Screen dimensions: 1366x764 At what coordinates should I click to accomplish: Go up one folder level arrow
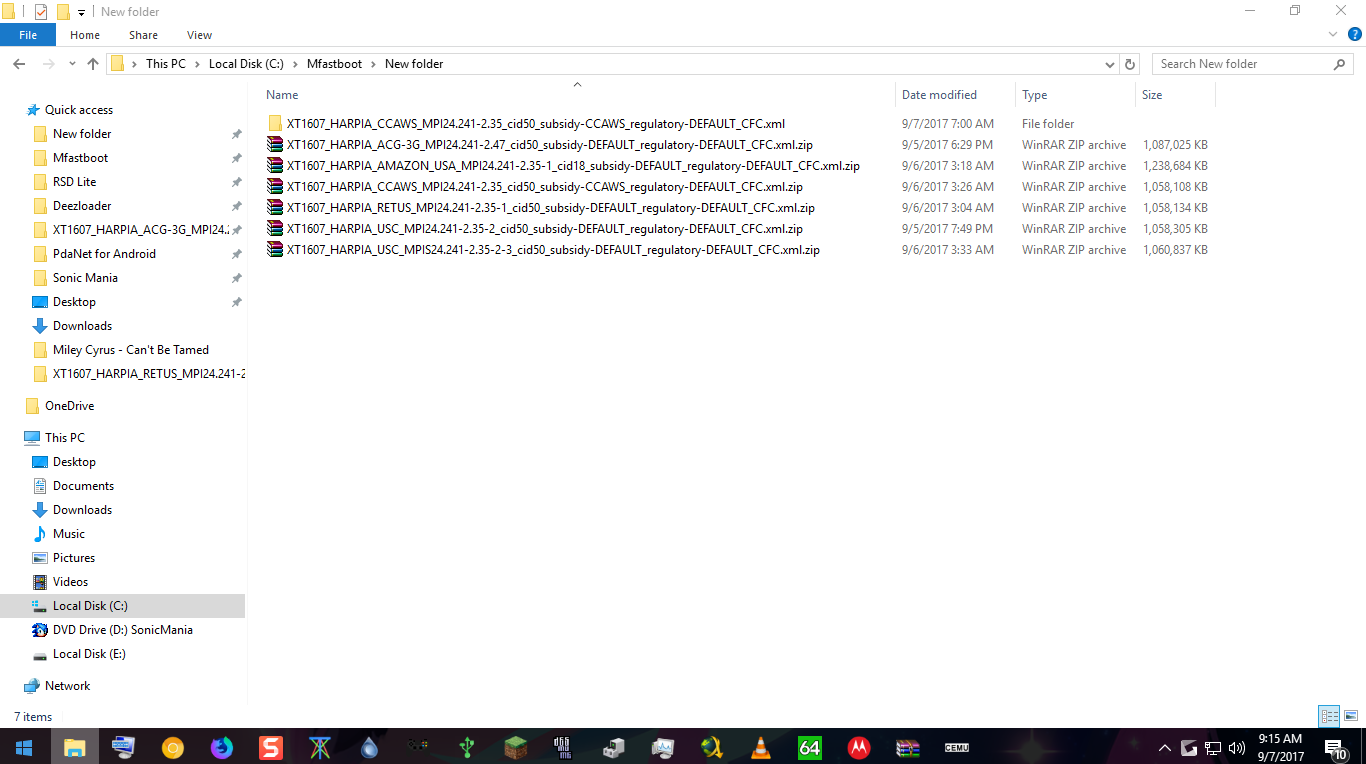click(x=93, y=64)
